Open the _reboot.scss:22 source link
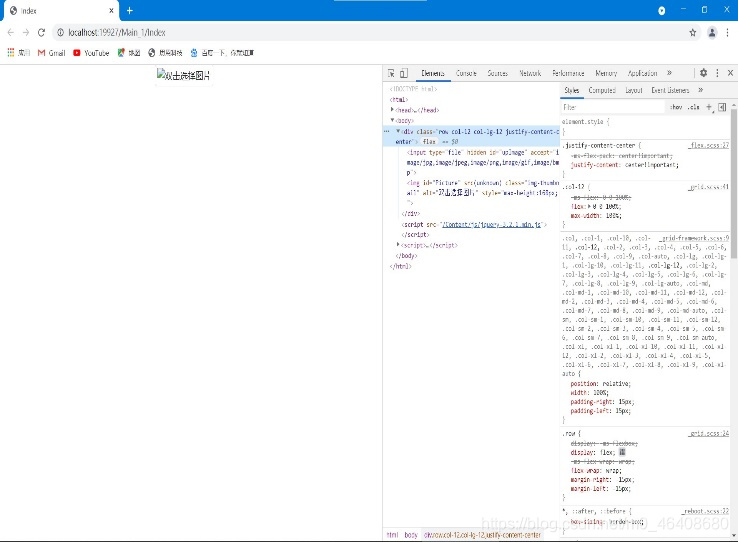This screenshot has width=738, height=542. [x=705, y=511]
